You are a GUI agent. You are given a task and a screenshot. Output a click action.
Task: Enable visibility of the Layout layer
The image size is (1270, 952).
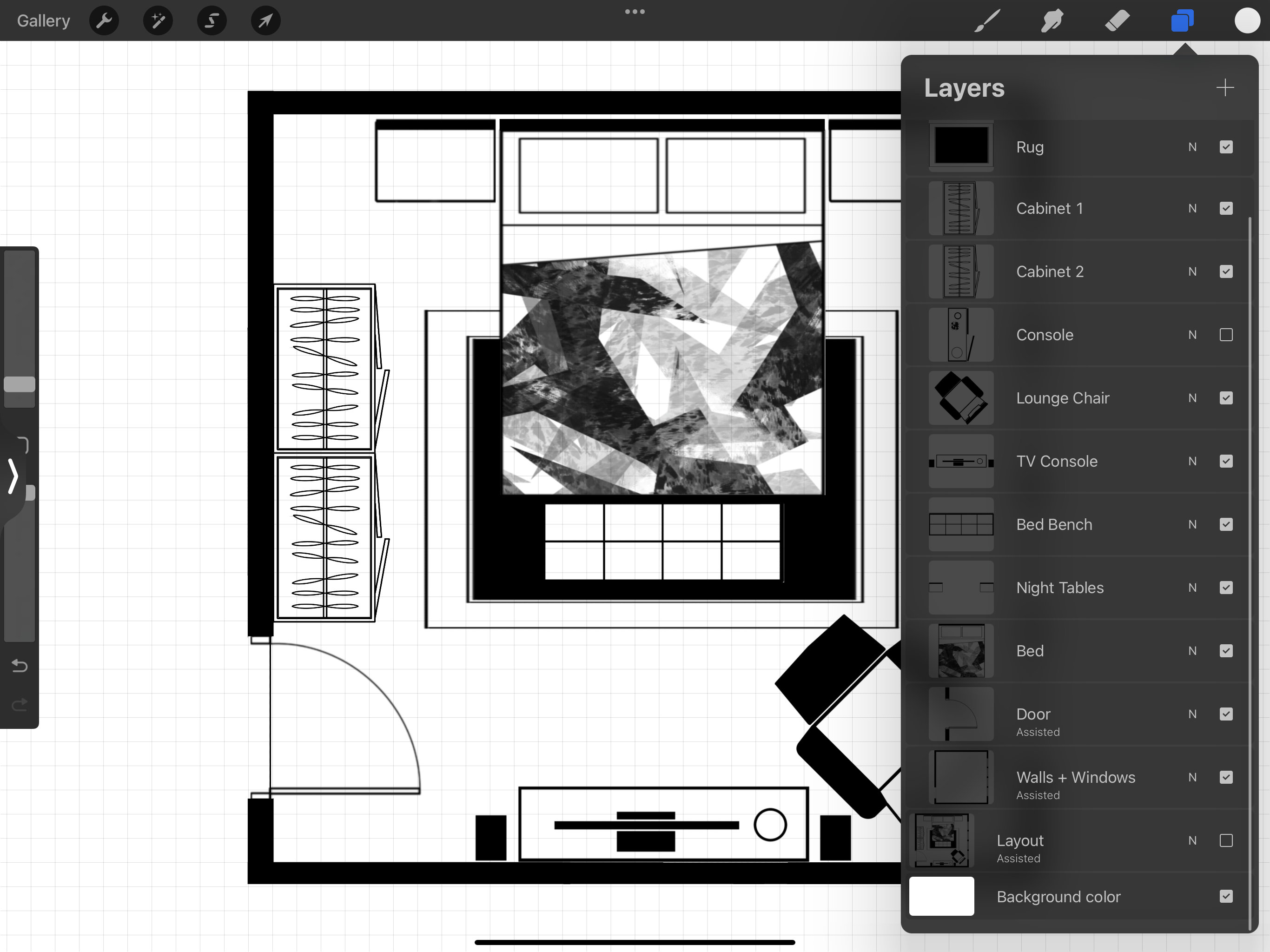click(x=1226, y=840)
